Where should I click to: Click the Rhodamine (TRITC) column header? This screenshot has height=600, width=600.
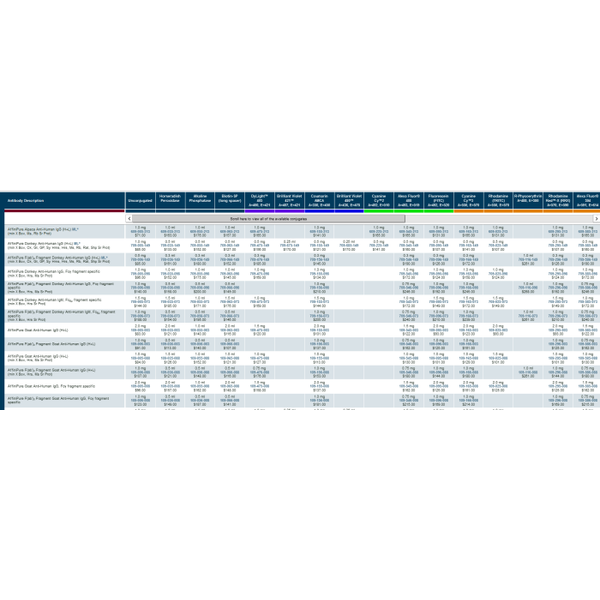pyautogui.click(x=498, y=201)
